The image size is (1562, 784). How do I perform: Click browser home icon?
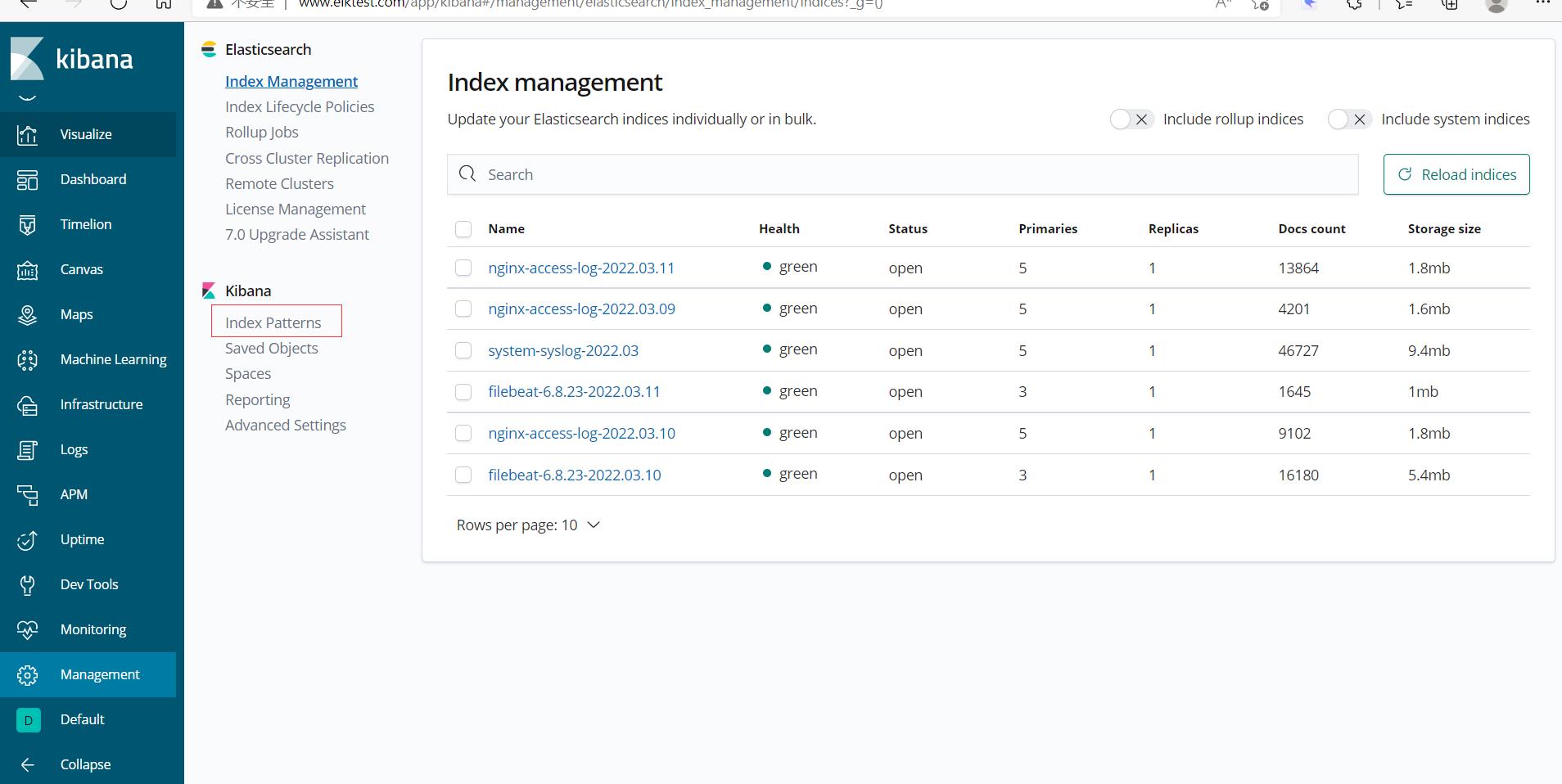click(x=164, y=3)
